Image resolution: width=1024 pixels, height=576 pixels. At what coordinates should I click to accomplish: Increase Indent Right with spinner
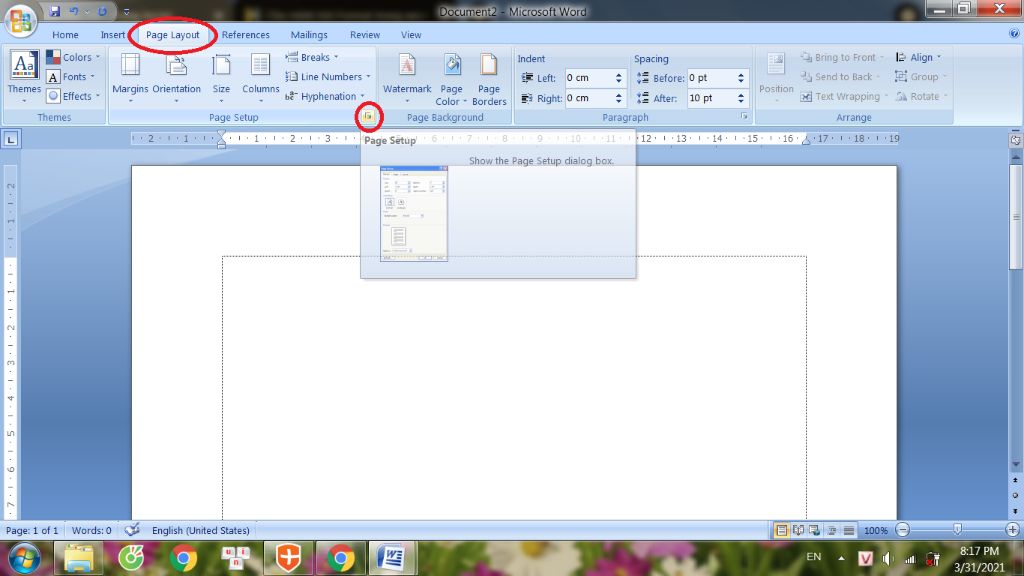click(618, 94)
